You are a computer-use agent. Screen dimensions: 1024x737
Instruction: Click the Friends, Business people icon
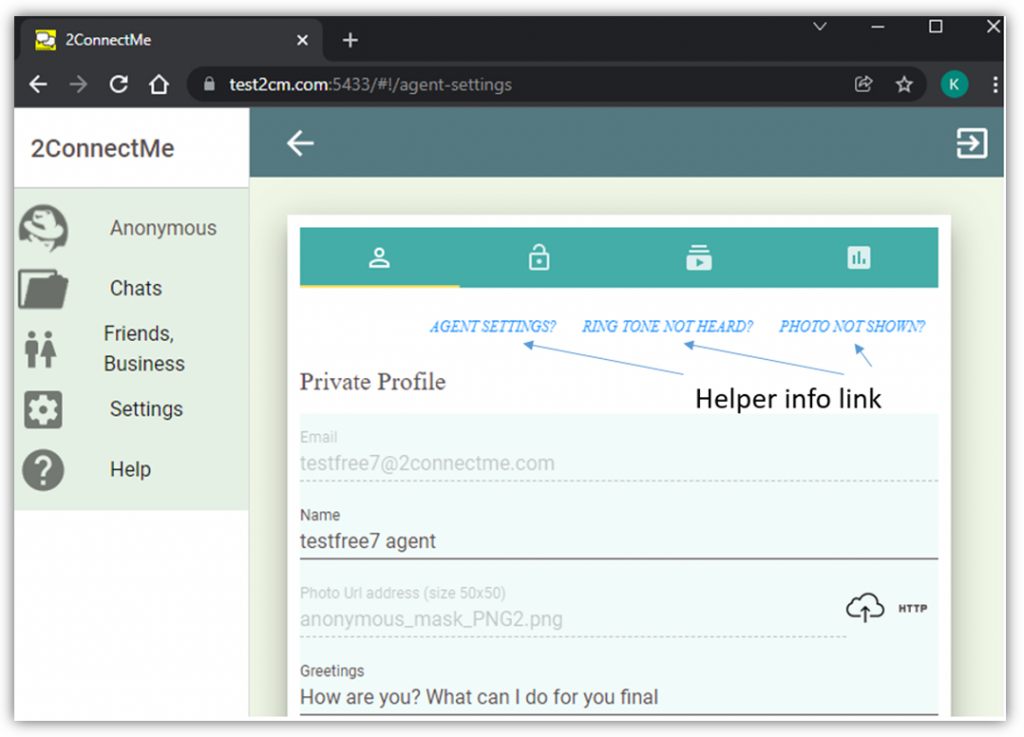[x=41, y=349]
